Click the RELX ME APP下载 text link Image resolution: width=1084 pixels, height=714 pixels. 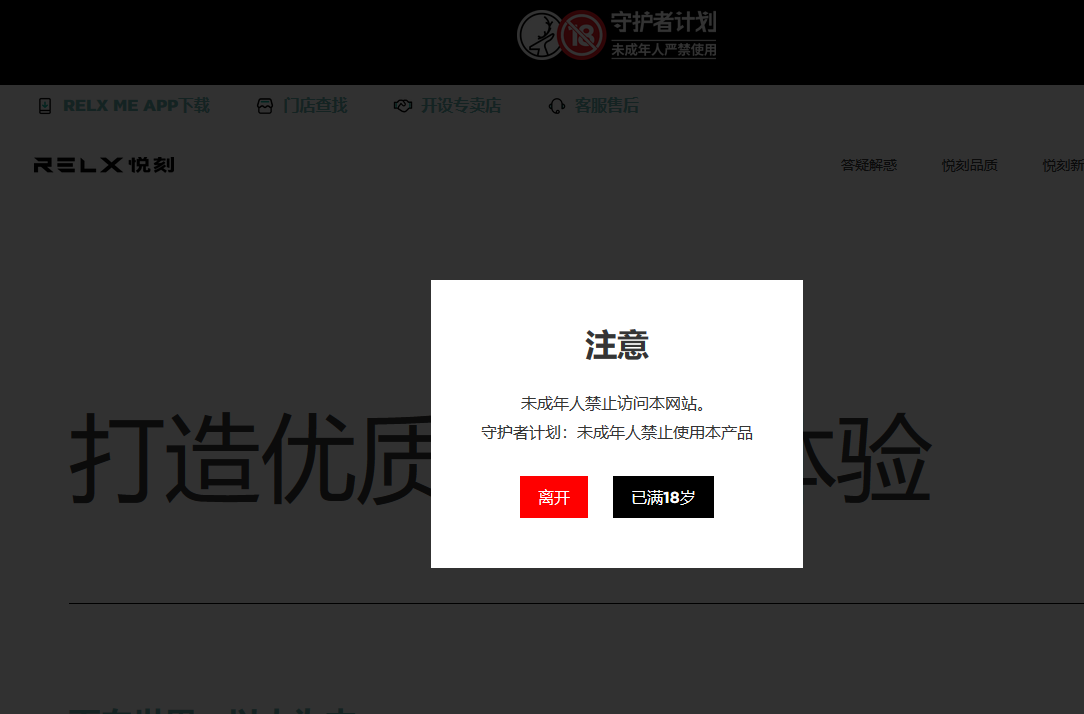[x=137, y=105]
